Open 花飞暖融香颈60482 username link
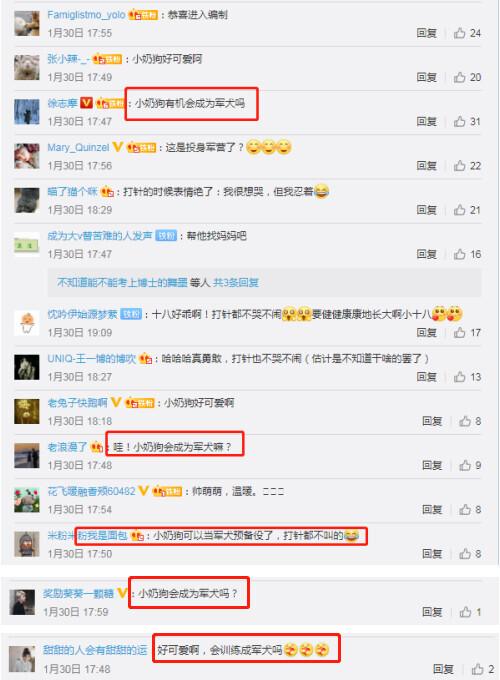The width and height of the screenshot is (500, 680). click(x=92, y=491)
